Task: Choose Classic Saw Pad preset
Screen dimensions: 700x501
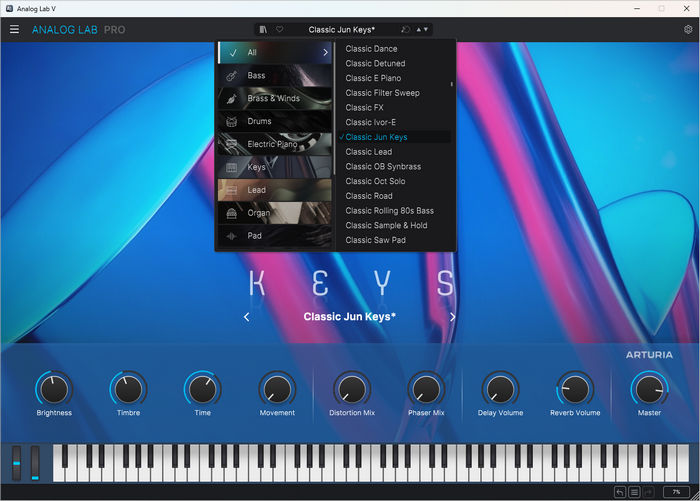Action: (375, 240)
